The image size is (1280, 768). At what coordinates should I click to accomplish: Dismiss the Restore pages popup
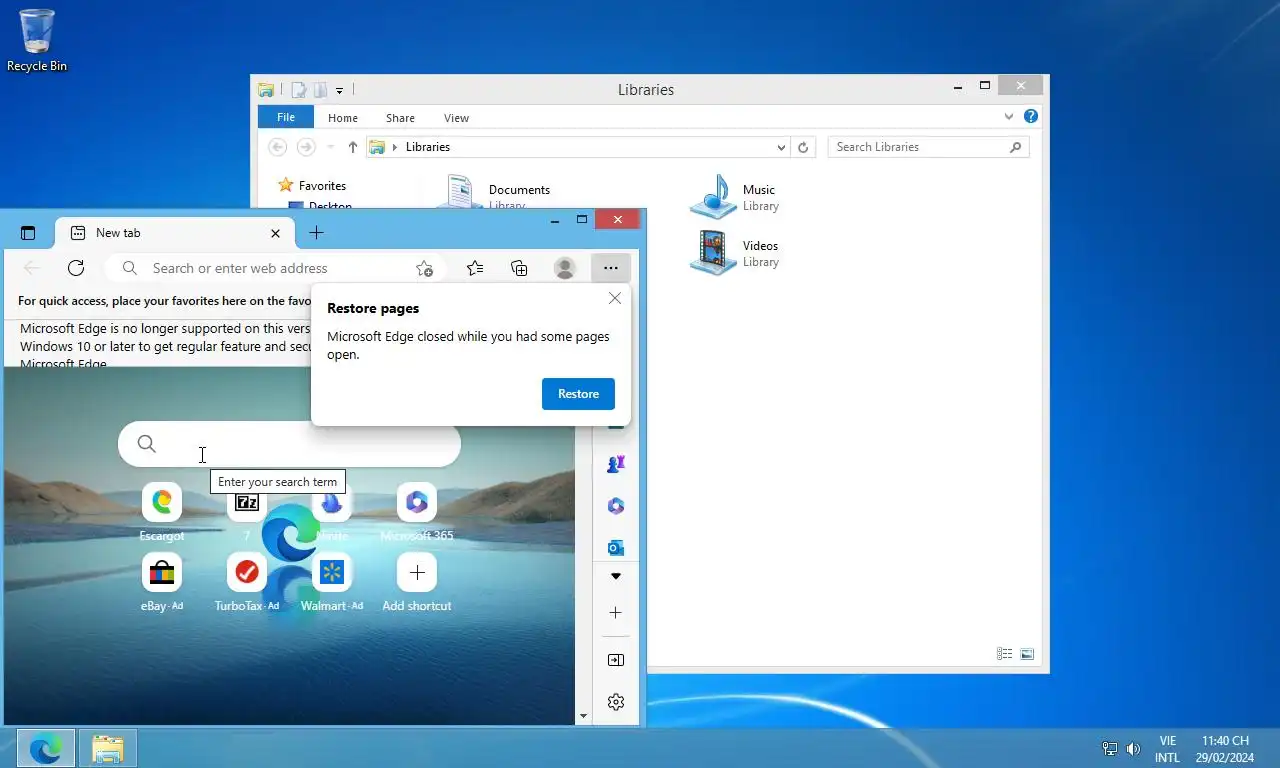[615, 298]
